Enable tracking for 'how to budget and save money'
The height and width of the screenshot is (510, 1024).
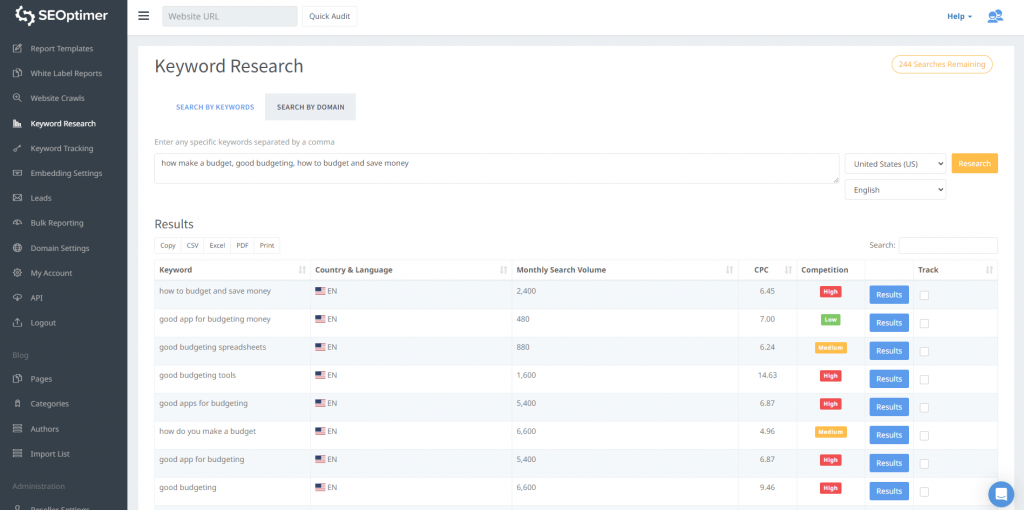coord(924,295)
